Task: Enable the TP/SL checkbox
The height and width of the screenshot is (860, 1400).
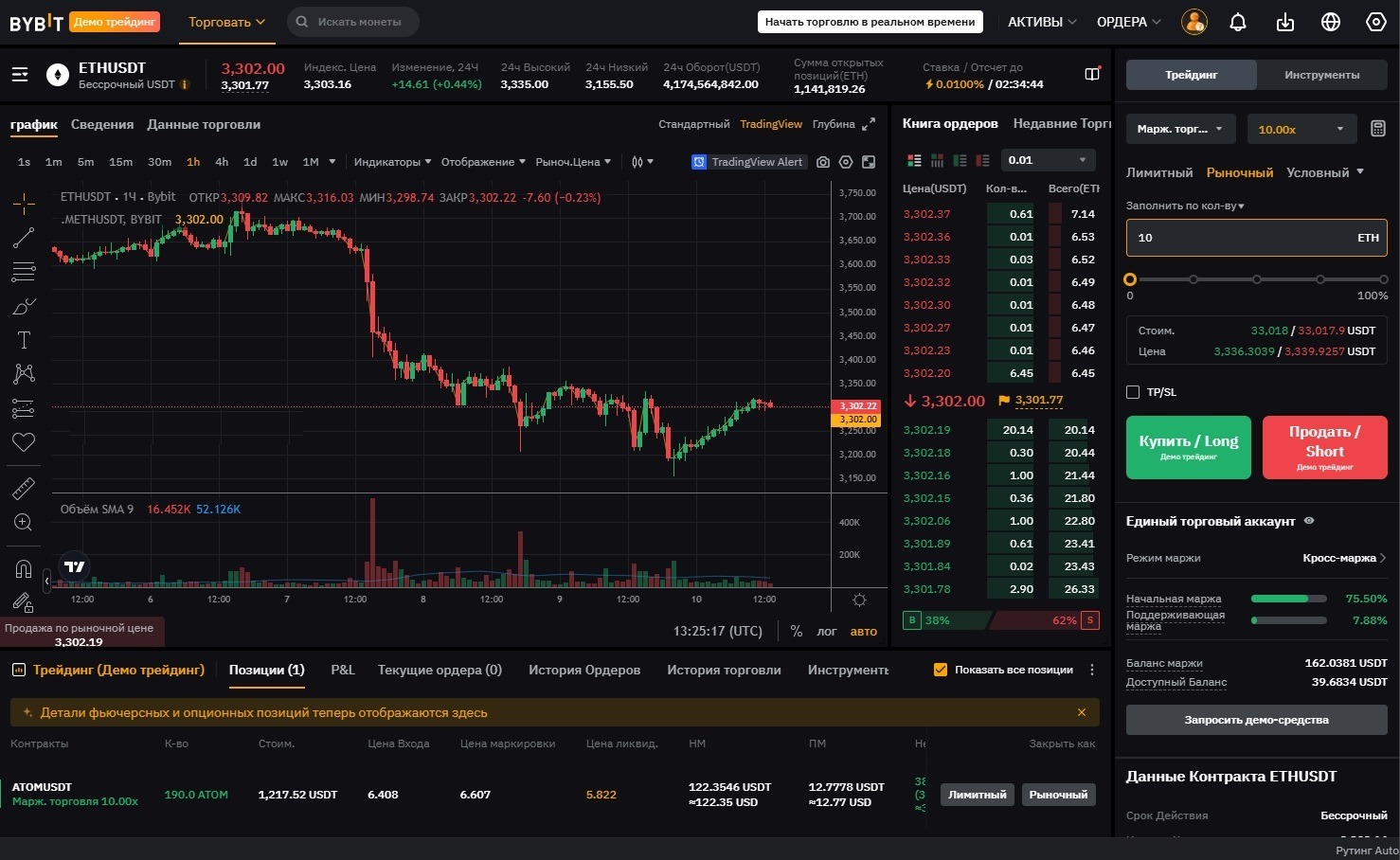Action: tap(1133, 392)
